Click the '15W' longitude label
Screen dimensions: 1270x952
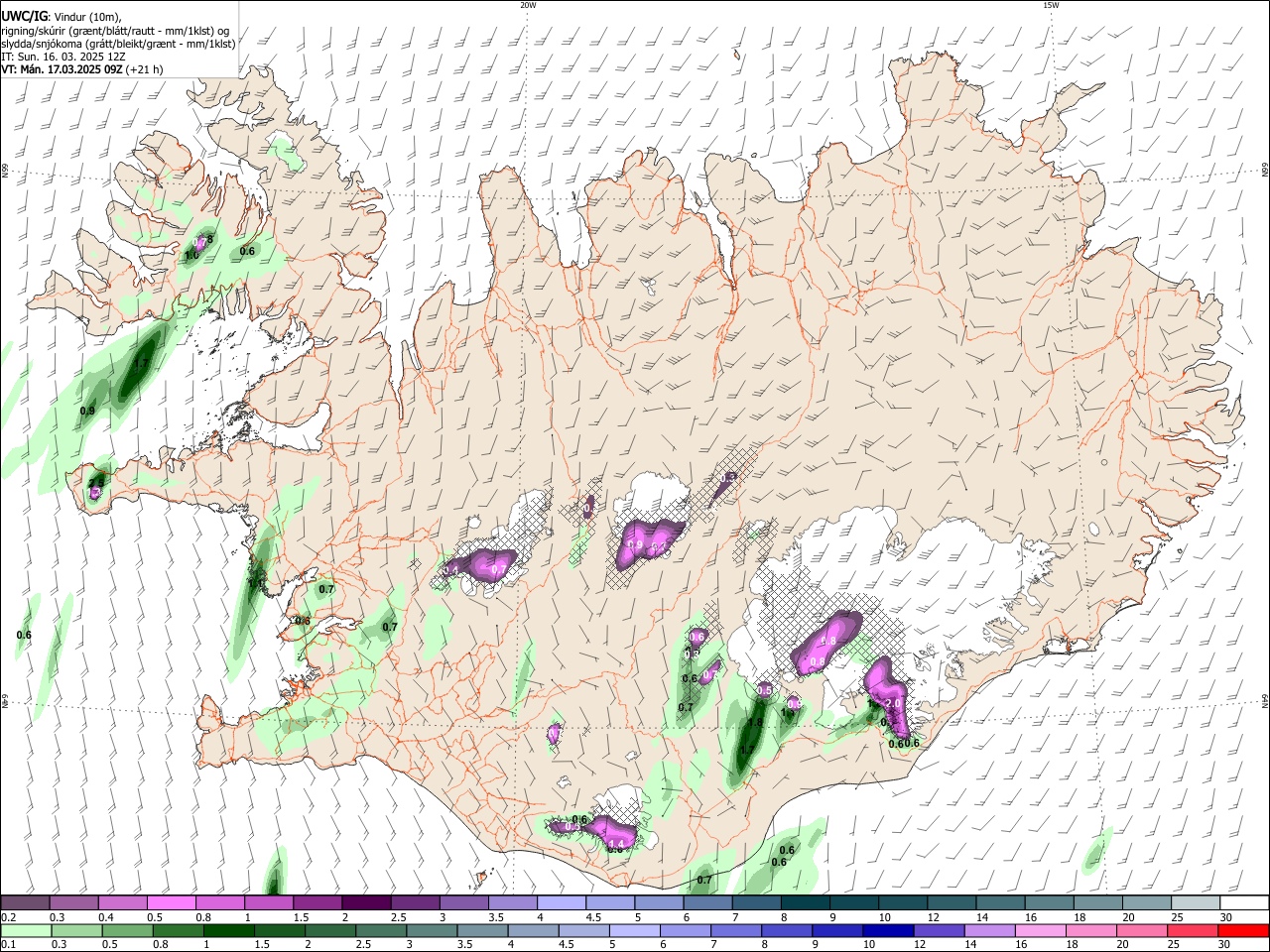[x=1051, y=5]
